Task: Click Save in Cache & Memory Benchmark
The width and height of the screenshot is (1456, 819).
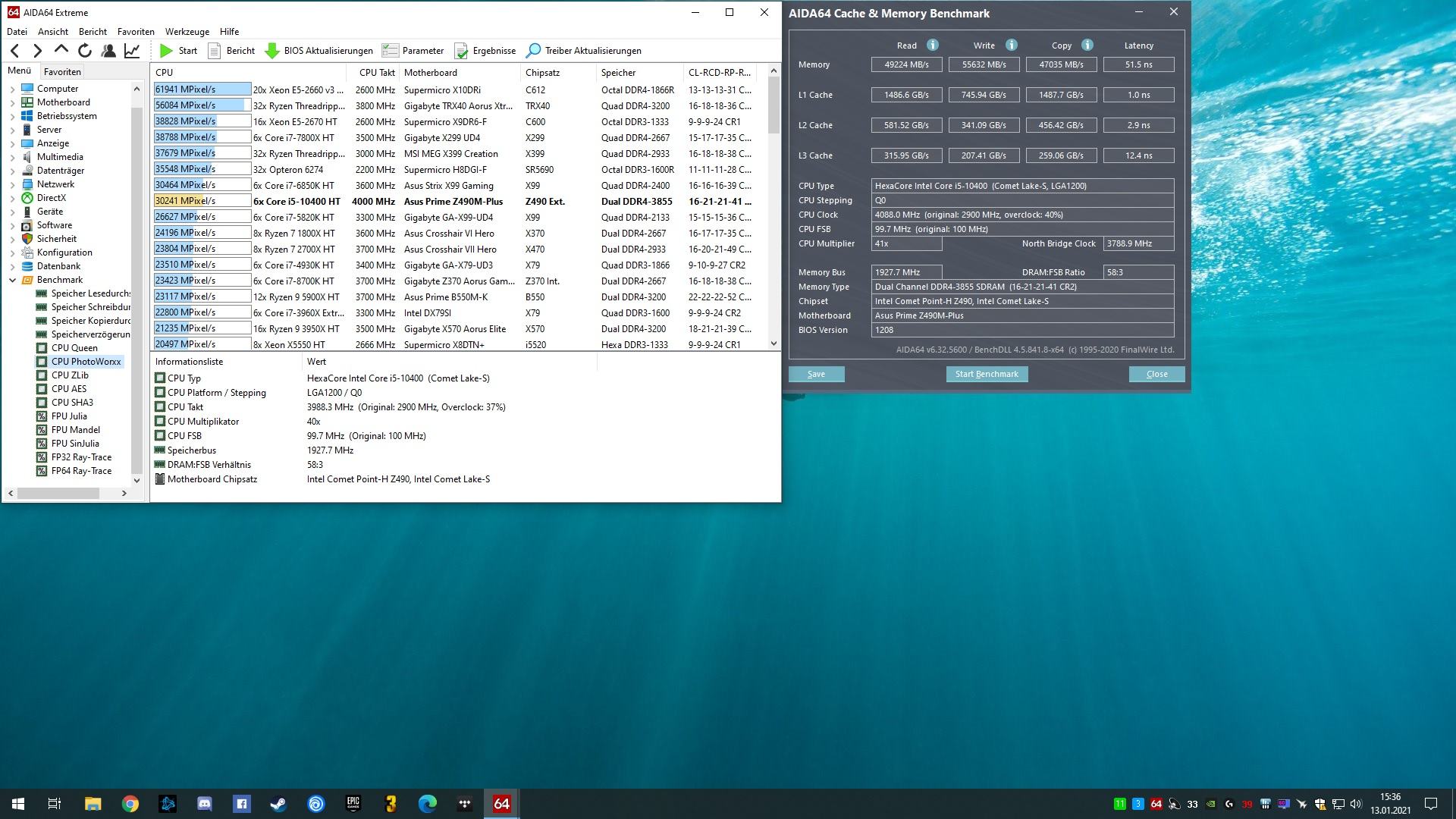Action: [x=816, y=374]
